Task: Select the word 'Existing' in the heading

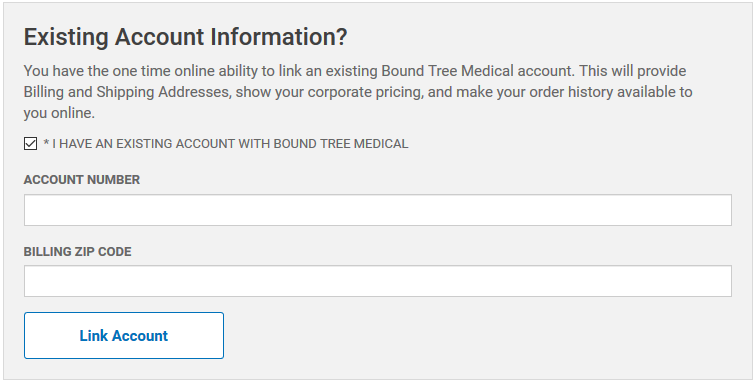Action: coord(66,37)
